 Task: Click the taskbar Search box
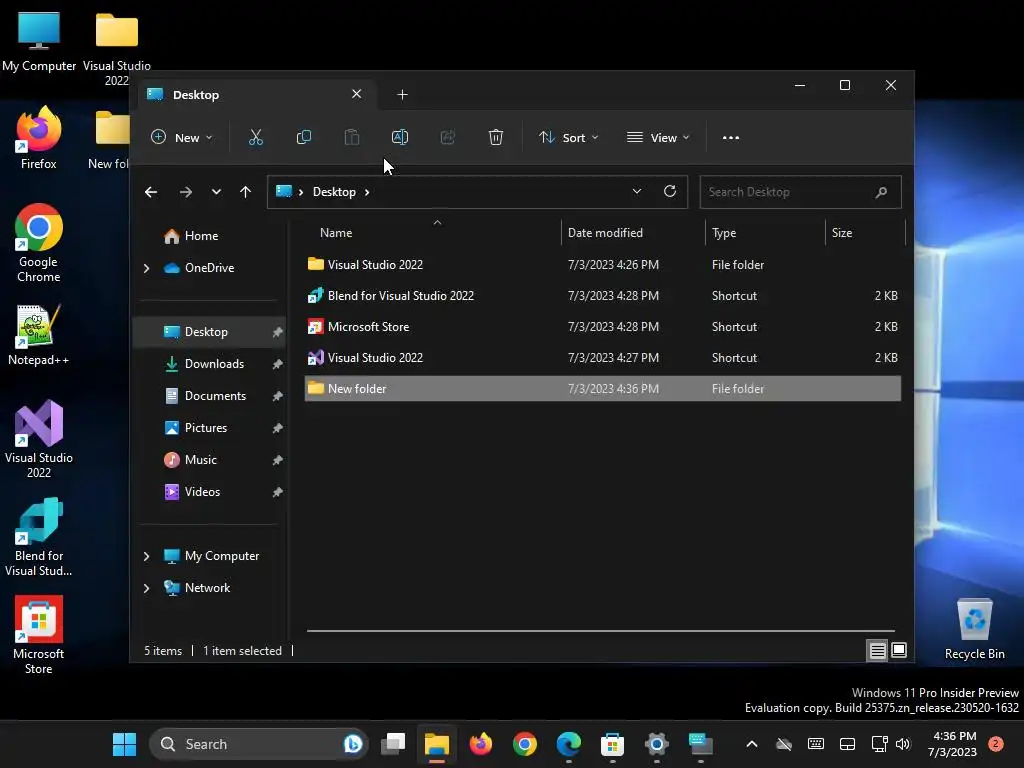[x=259, y=744]
